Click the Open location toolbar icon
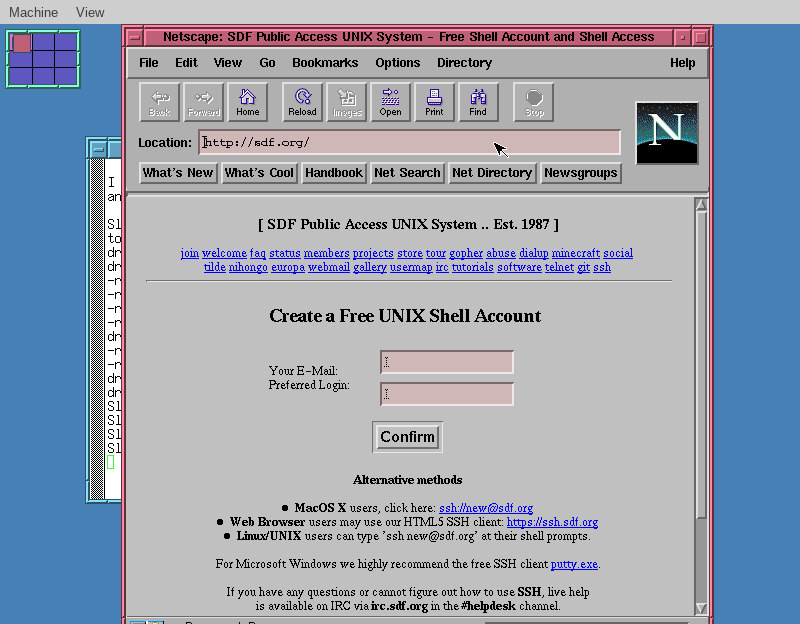The image size is (800, 624). pyautogui.click(x=390, y=102)
